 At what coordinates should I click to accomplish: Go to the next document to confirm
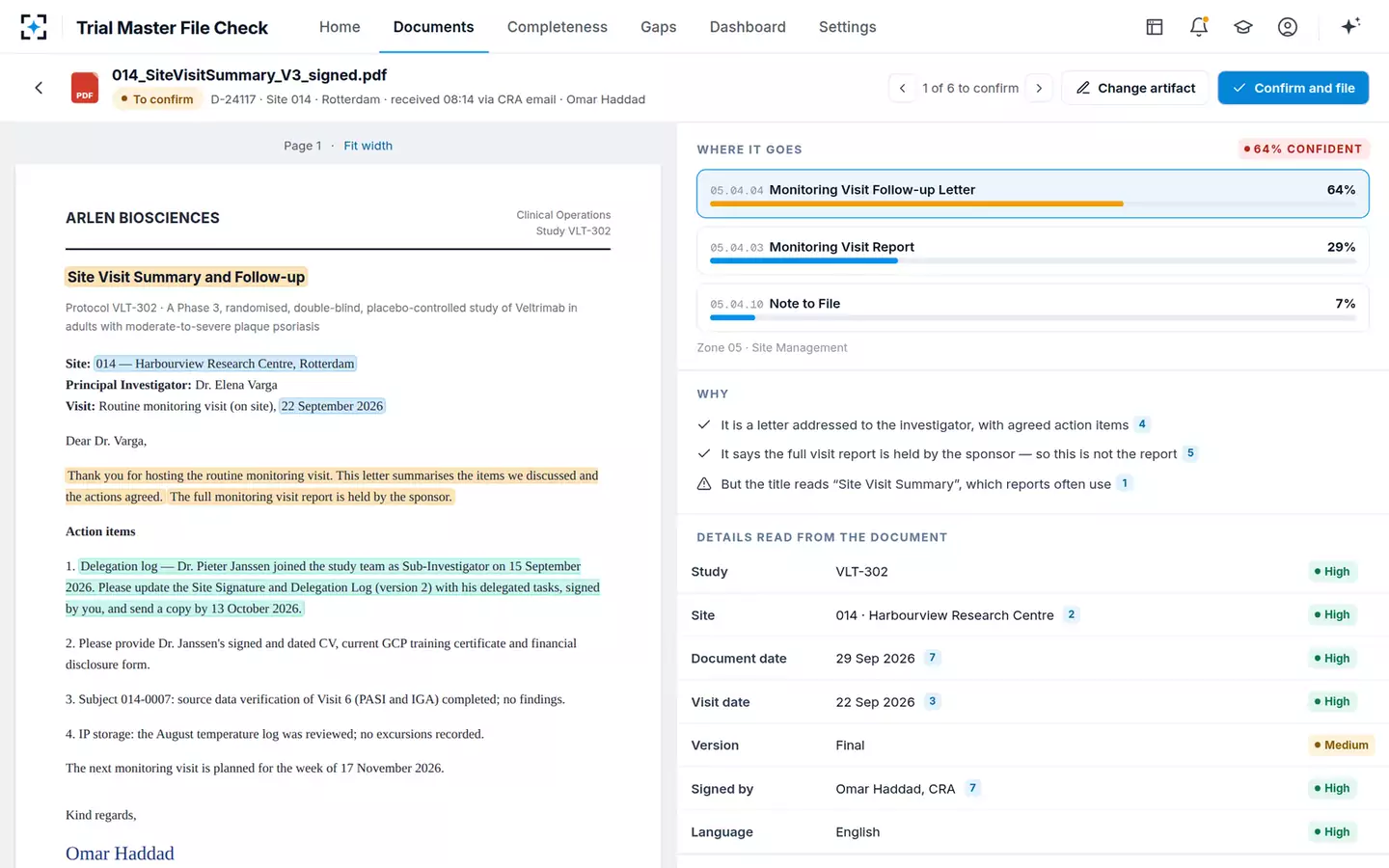(x=1039, y=88)
